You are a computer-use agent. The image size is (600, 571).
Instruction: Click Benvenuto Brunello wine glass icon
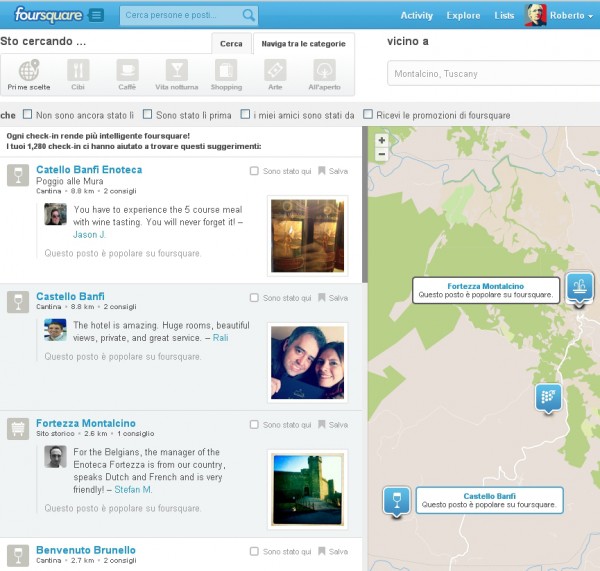(18, 556)
